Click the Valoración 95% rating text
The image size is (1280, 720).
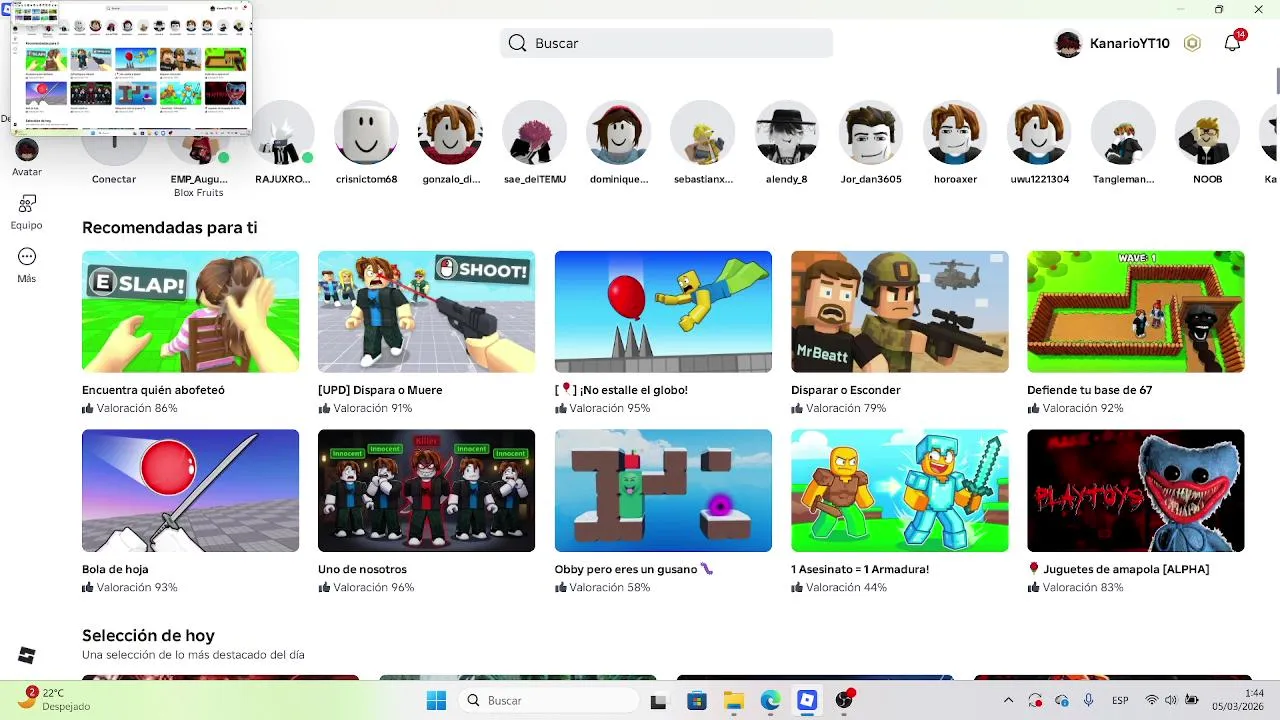click(610, 408)
